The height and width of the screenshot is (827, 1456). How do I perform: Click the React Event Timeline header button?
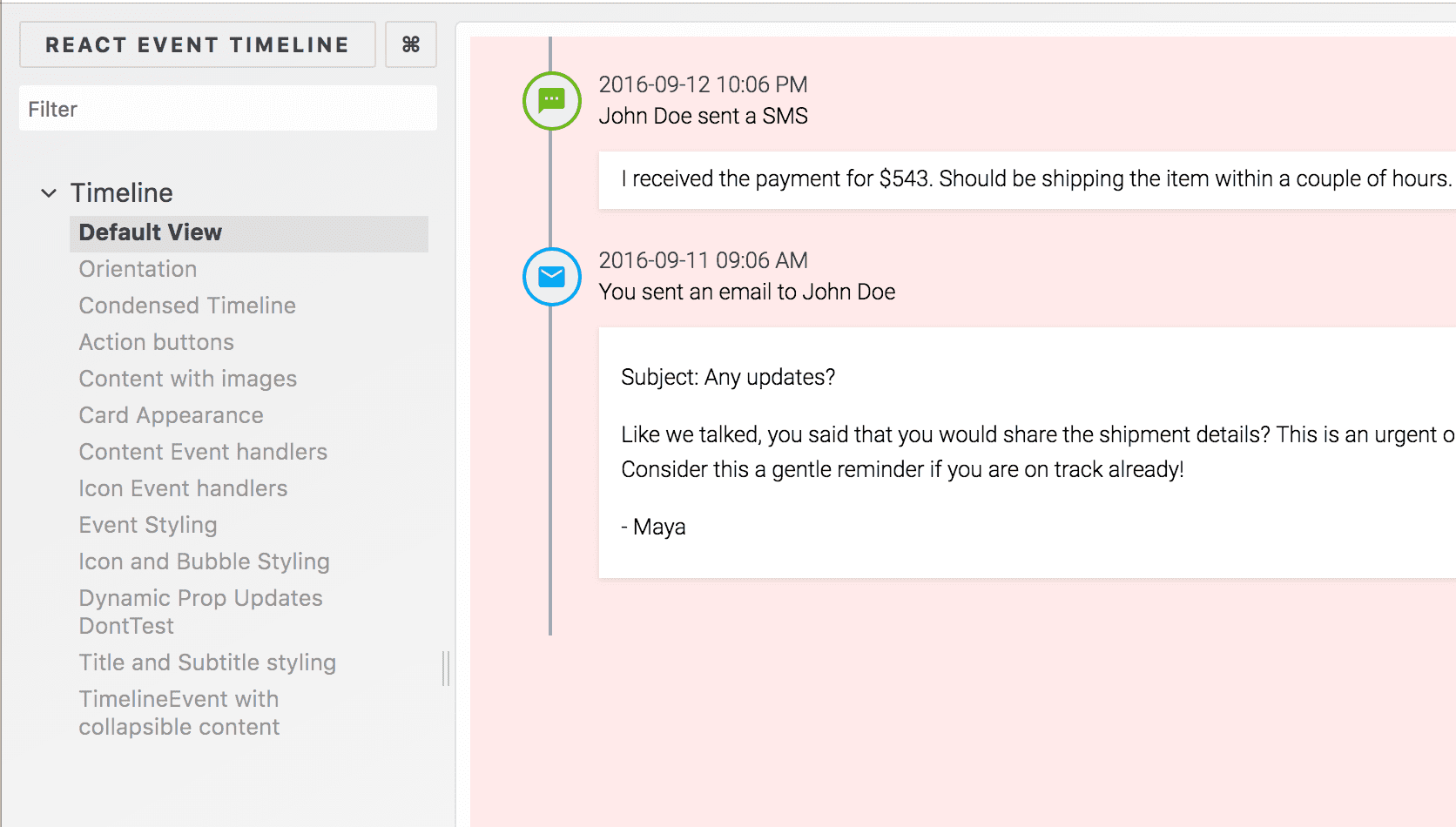click(x=198, y=44)
